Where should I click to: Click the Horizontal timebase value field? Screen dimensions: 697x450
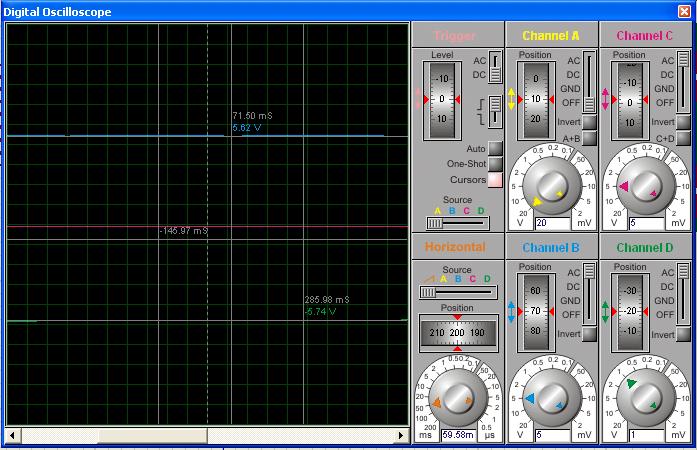(457, 436)
